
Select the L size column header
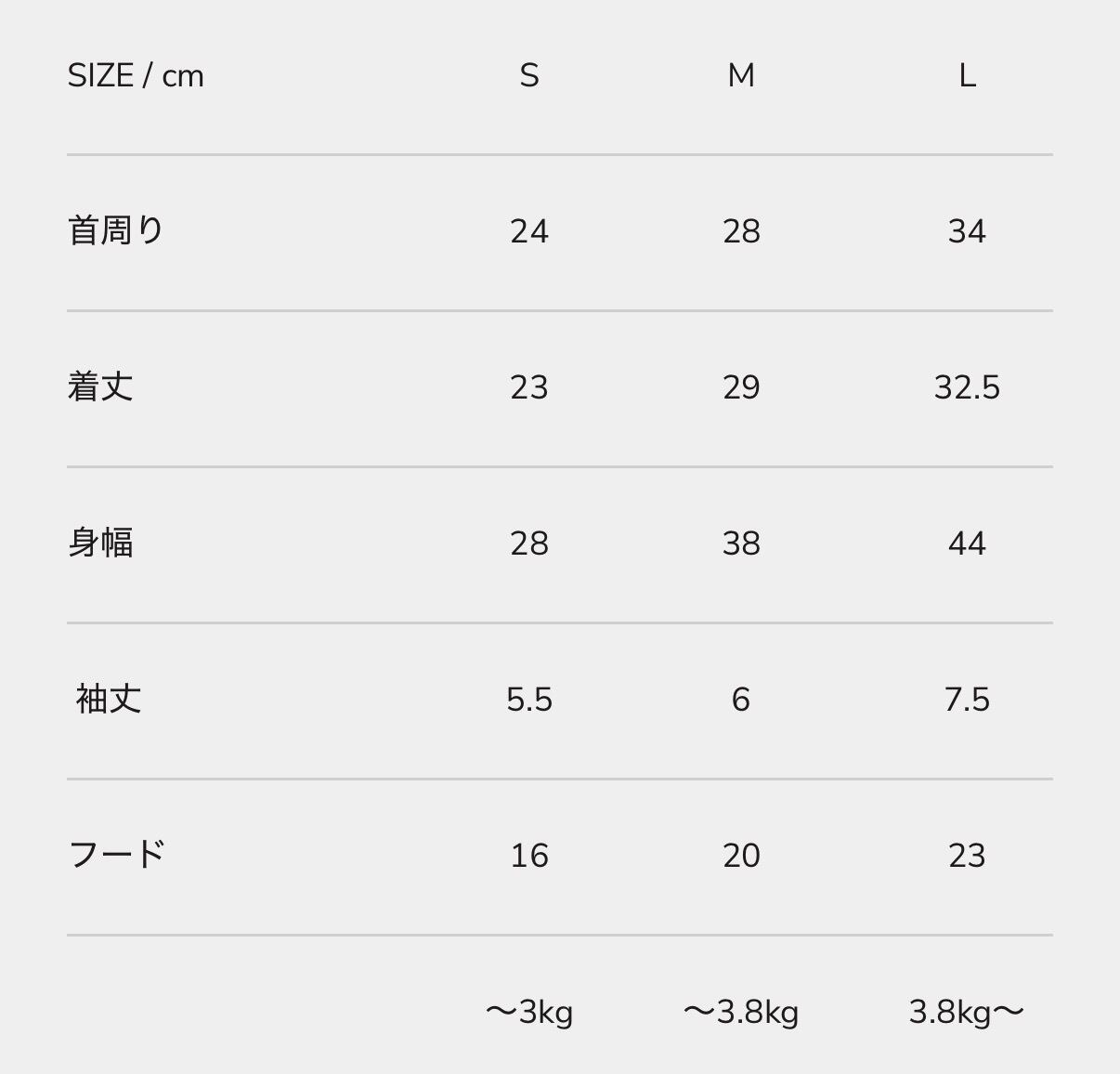pos(967,75)
